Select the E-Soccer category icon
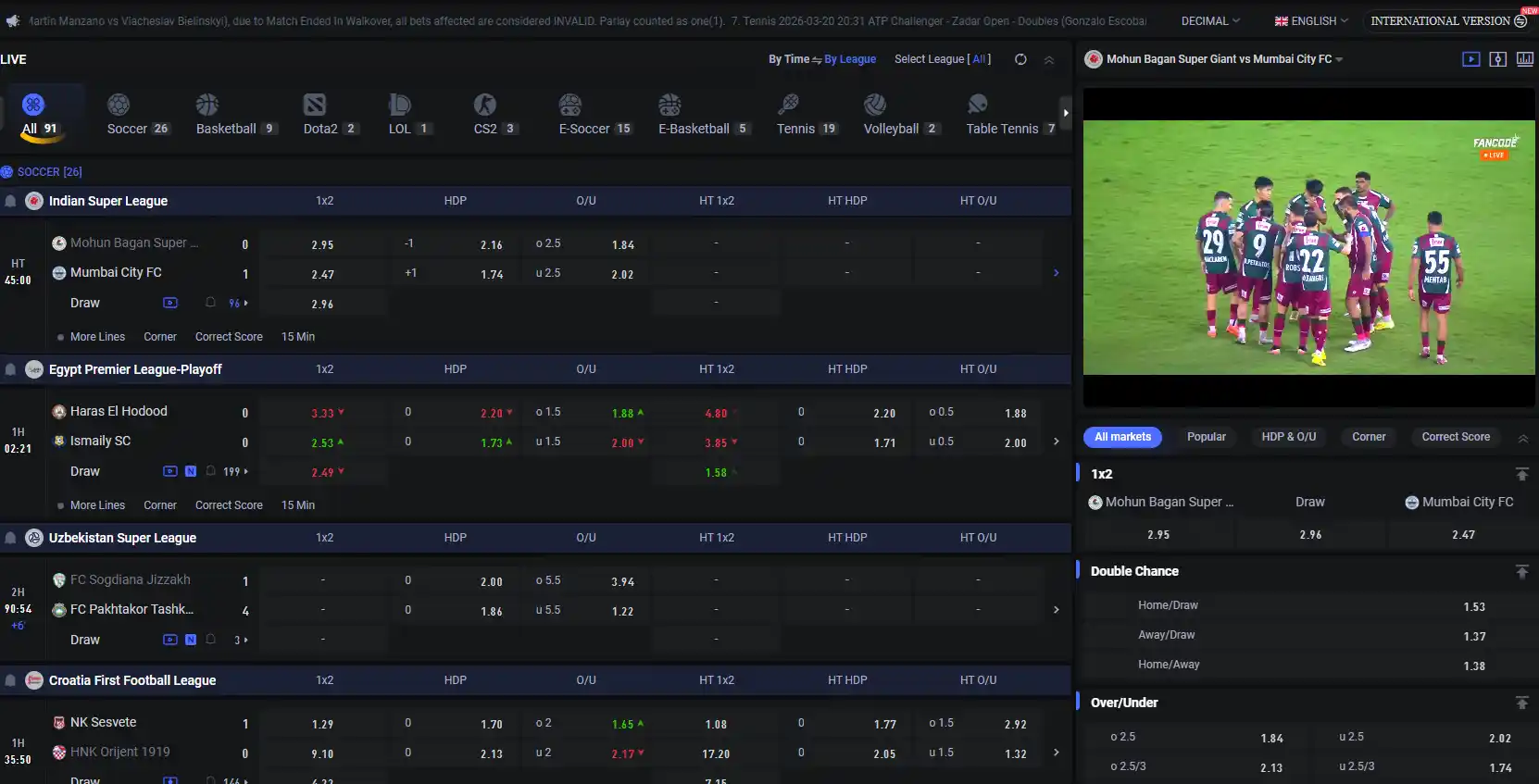This screenshot has height=784, width=1539. coord(570,105)
